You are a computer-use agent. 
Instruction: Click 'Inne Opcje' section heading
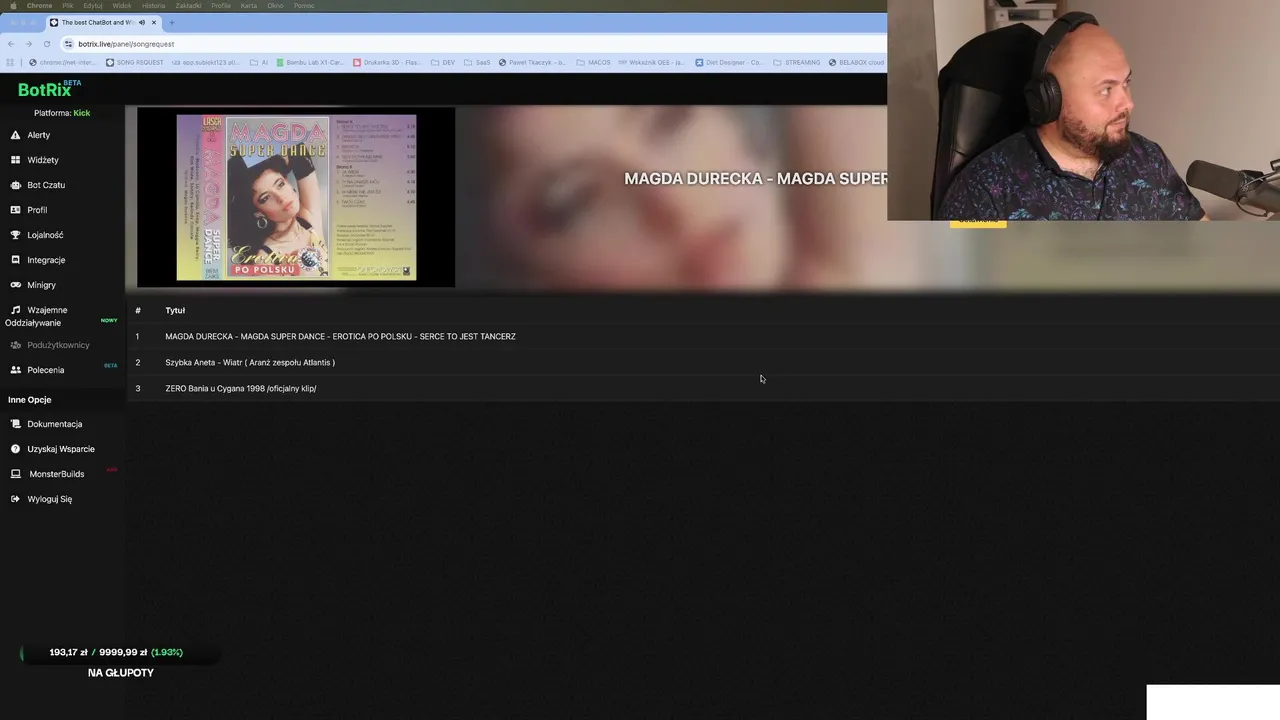[29, 400]
